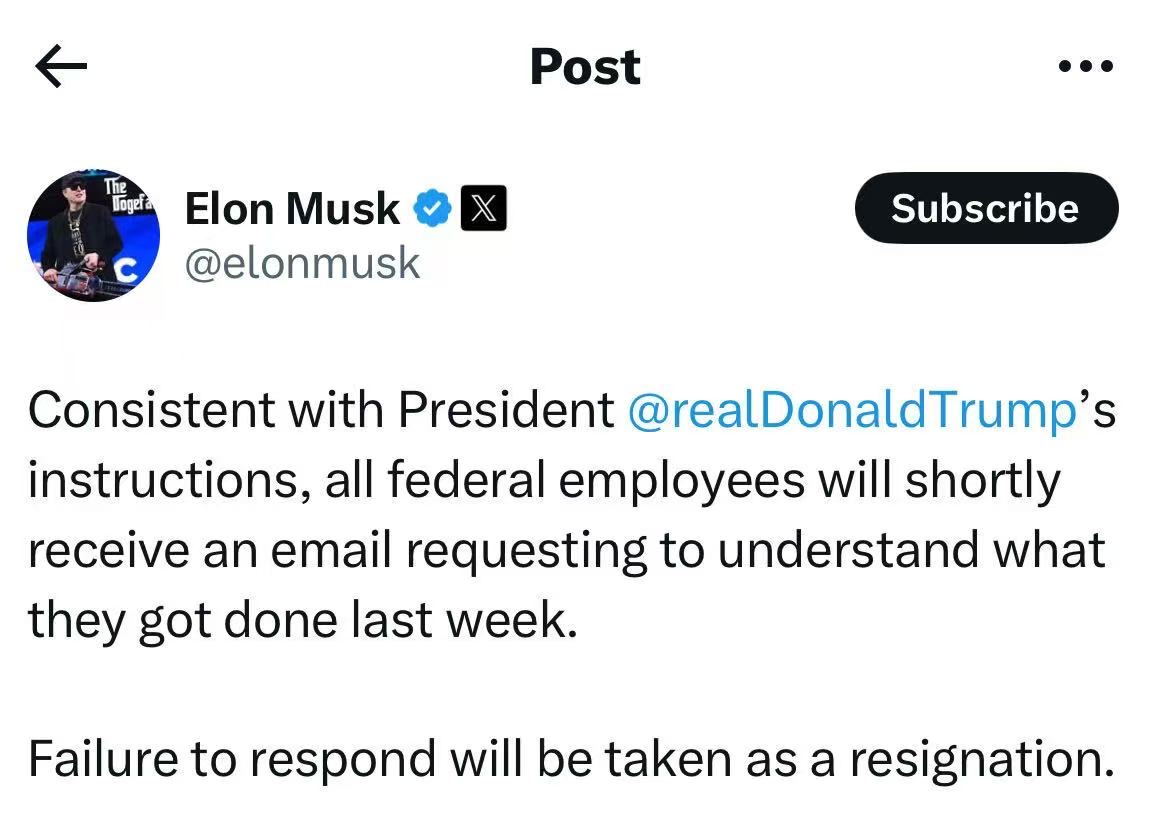
Task: Open the @realDonaldTrump mention link
Action: tap(852, 410)
